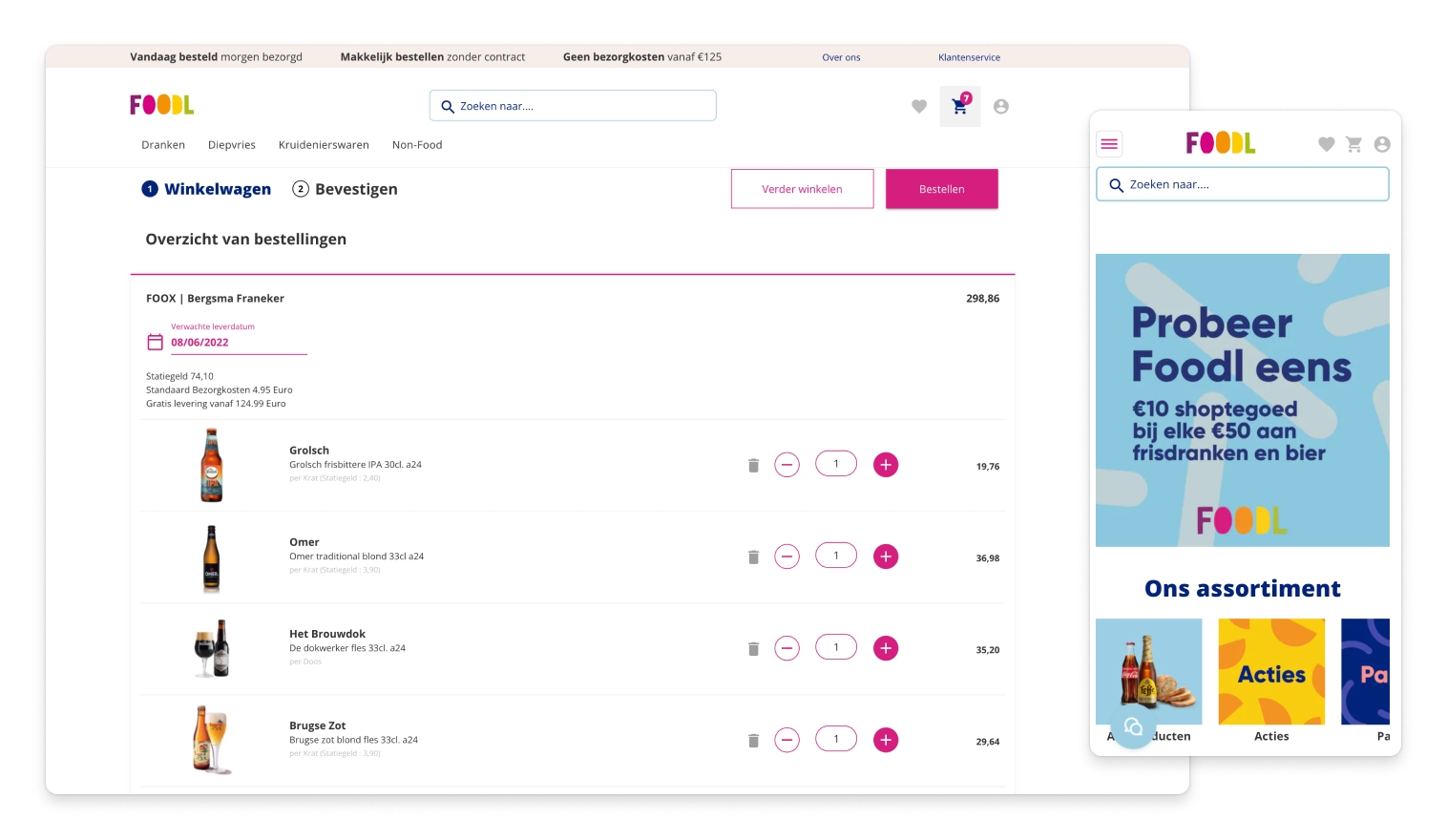Click Omer quantity field

pos(836,556)
